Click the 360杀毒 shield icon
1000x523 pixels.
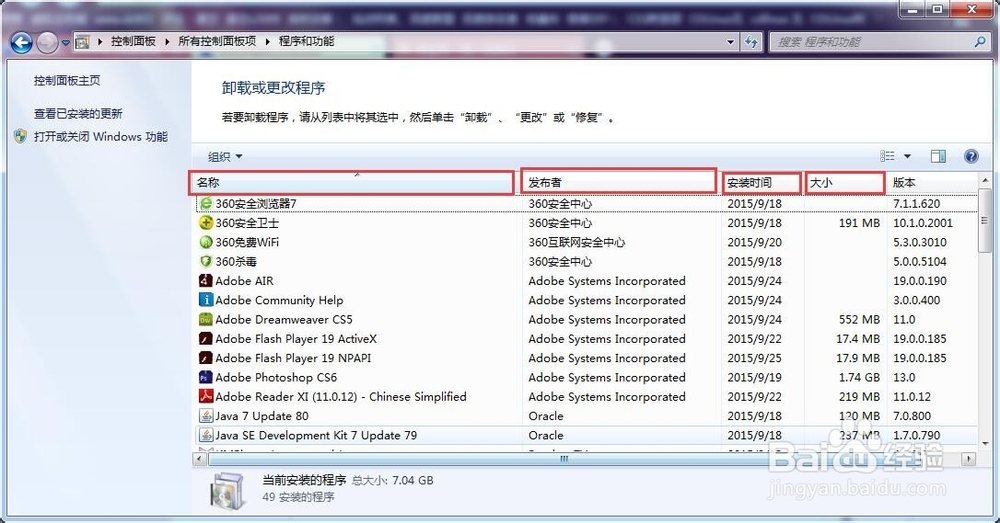pos(205,262)
